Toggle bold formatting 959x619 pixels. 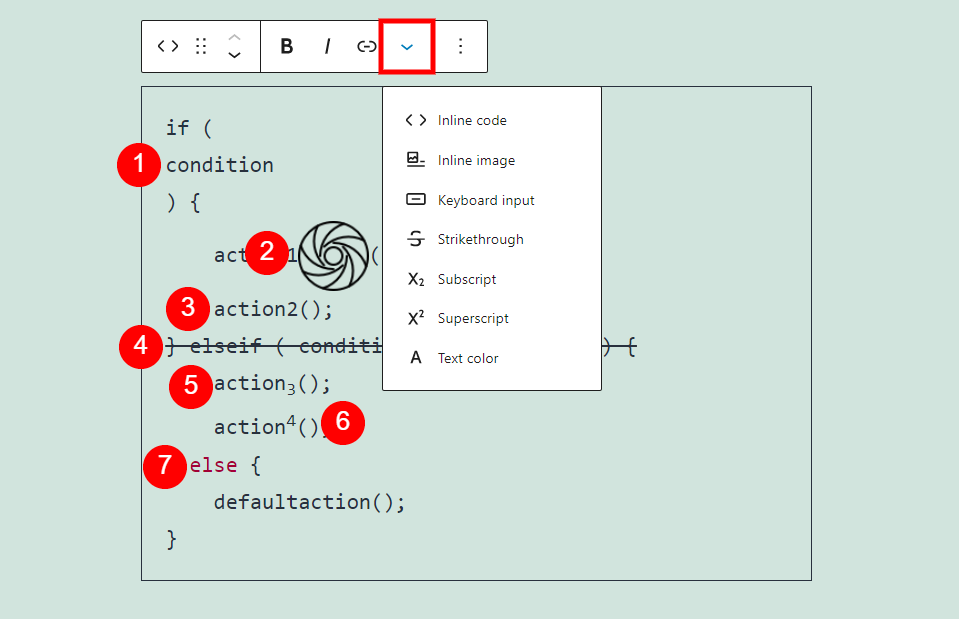(287, 46)
